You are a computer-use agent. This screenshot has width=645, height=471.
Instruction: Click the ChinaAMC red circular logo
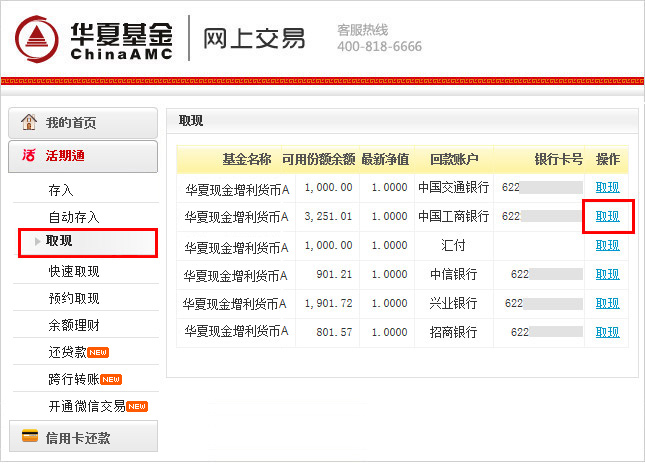click(37, 39)
